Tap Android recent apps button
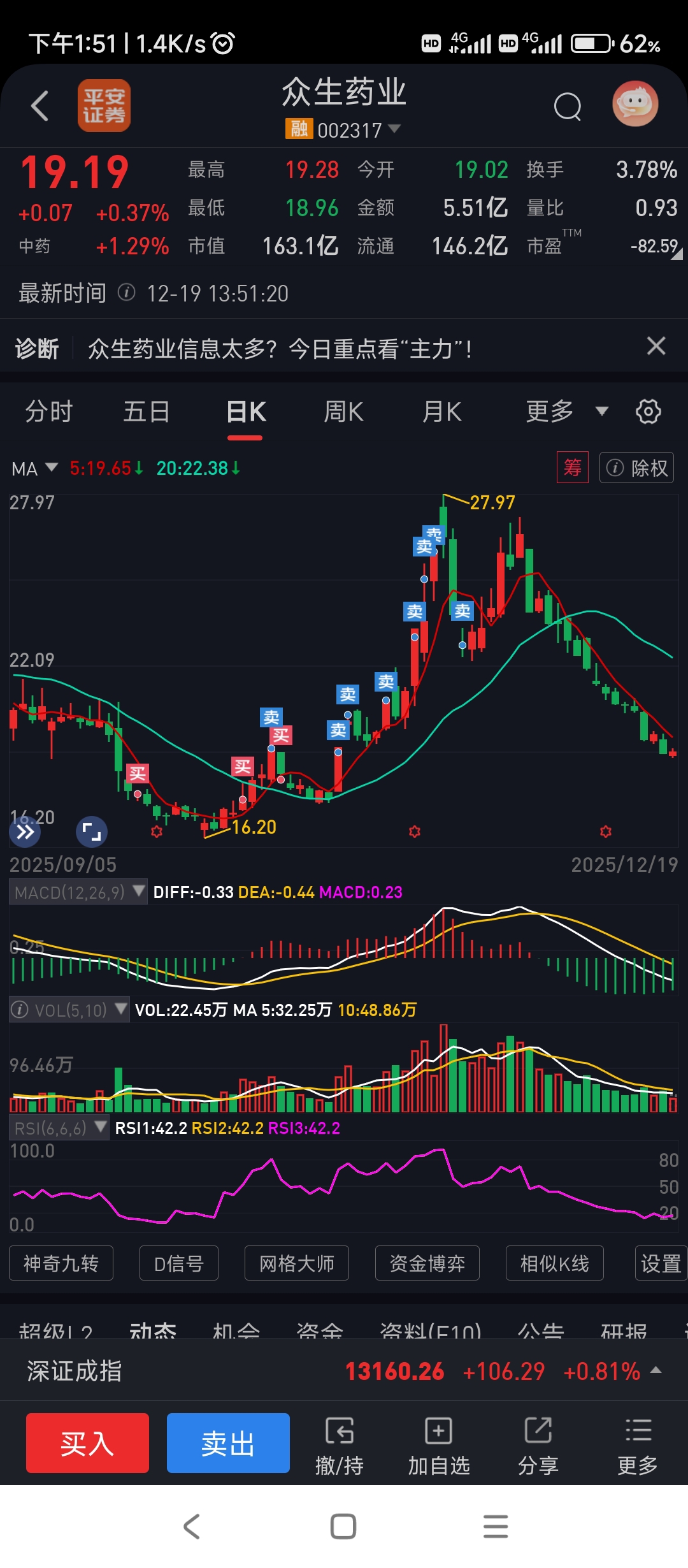 [x=496, y=1527]
